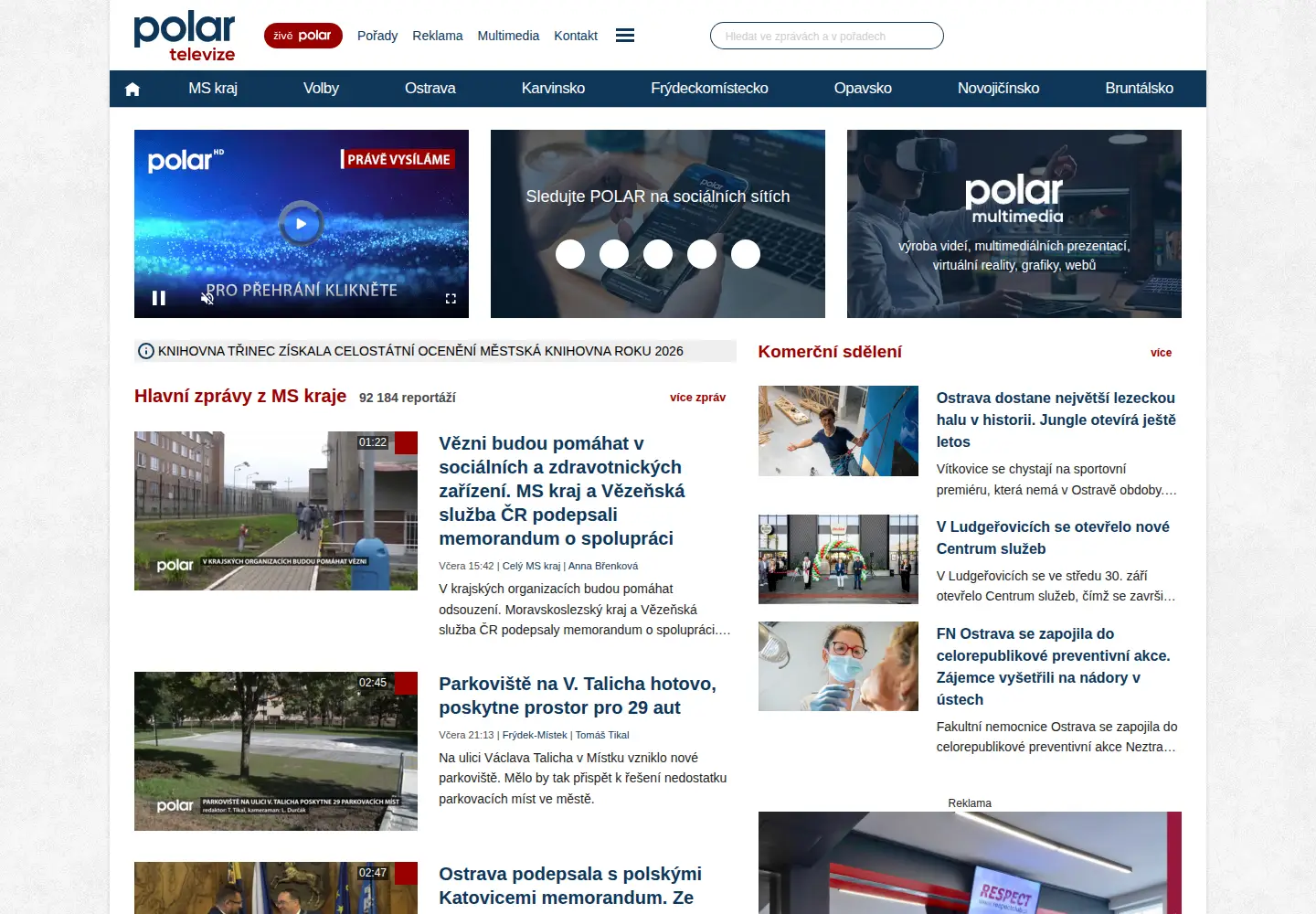
Task: Select the Volby navigation tab
Action: [321, 89]
